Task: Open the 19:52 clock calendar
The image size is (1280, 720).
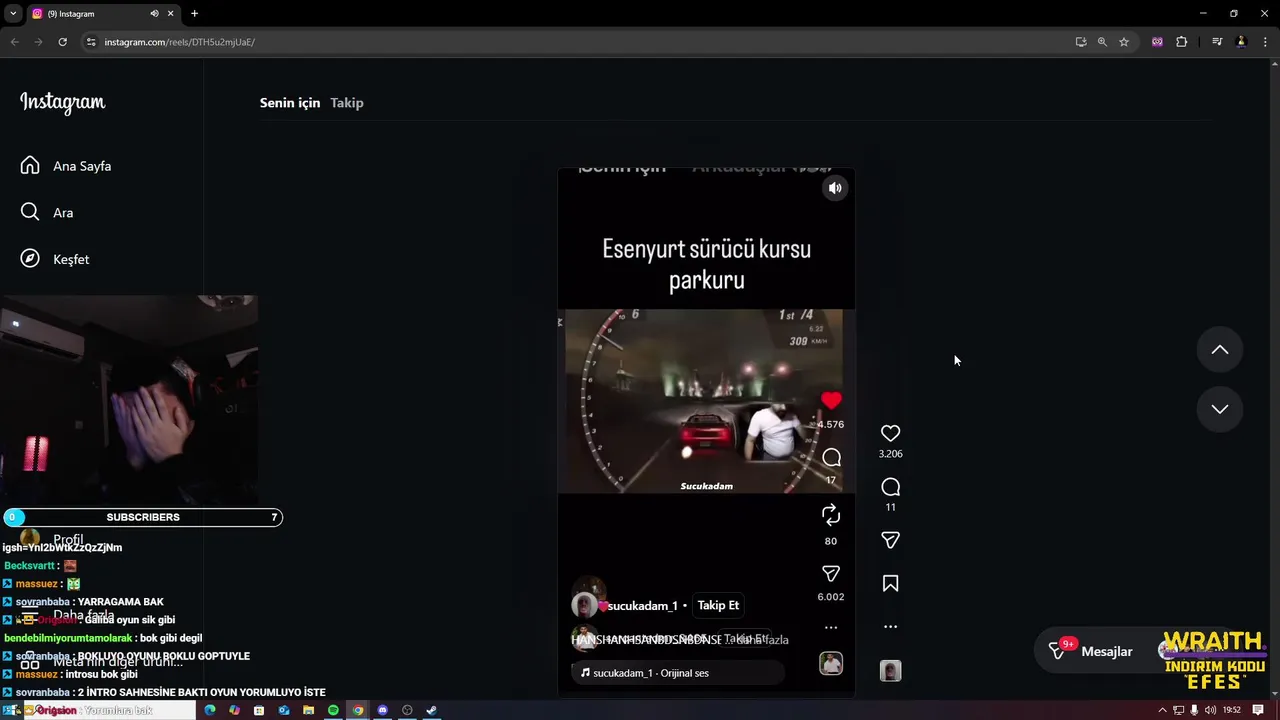Action: click(x=1232, y=710)
